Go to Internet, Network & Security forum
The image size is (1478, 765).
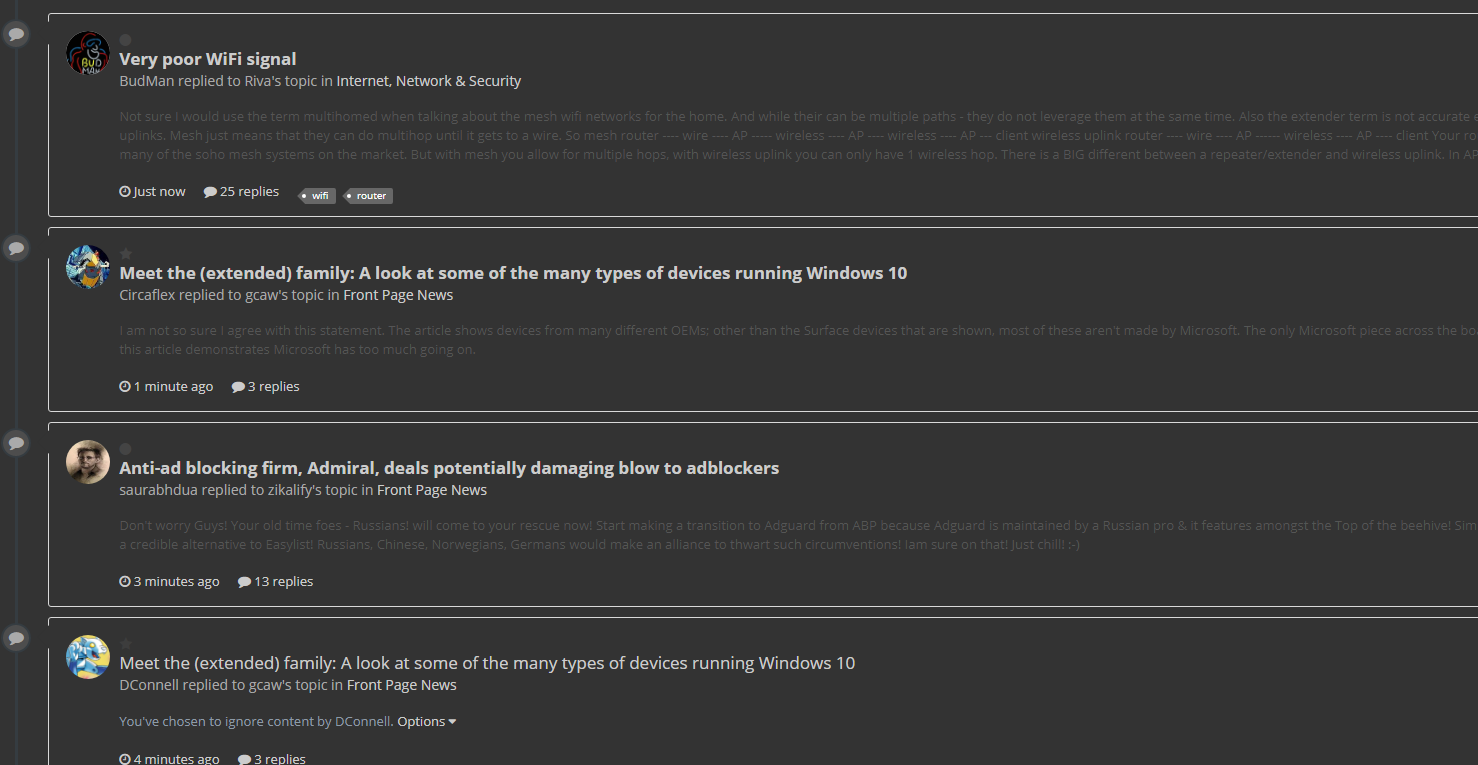pos(429,81)
